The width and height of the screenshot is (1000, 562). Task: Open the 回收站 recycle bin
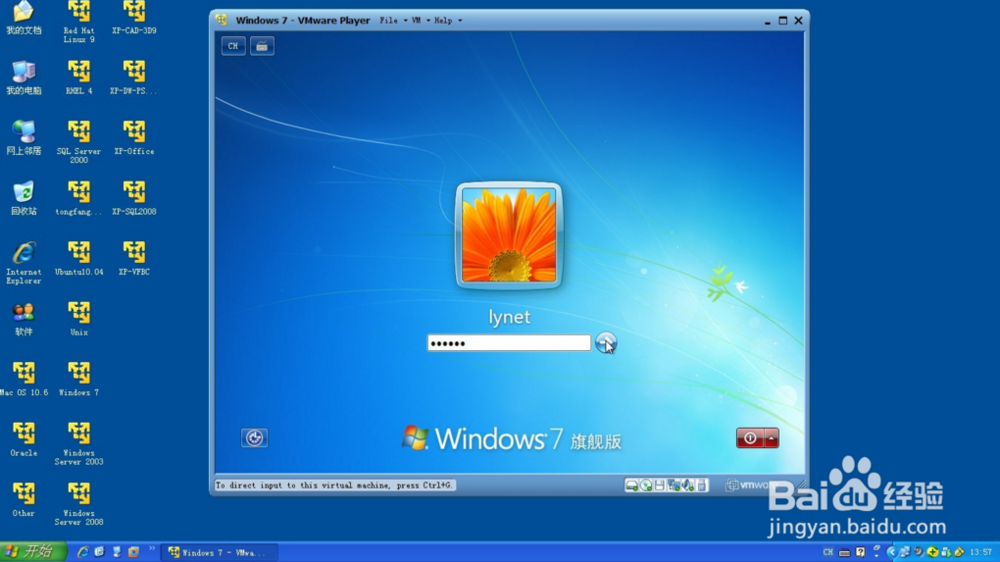tap(24, 198)
